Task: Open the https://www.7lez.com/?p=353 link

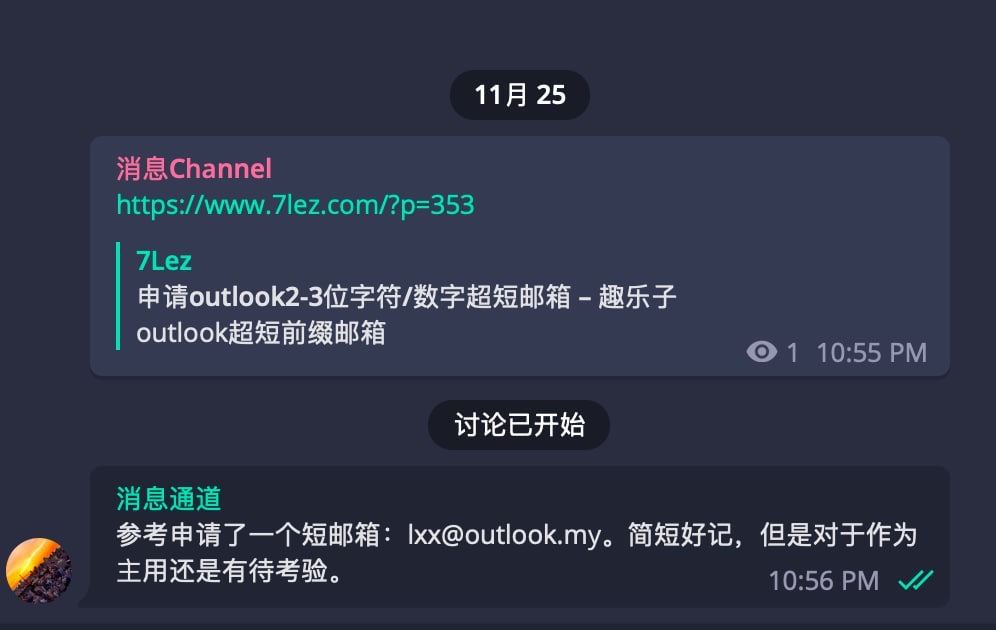Action: 295,205
